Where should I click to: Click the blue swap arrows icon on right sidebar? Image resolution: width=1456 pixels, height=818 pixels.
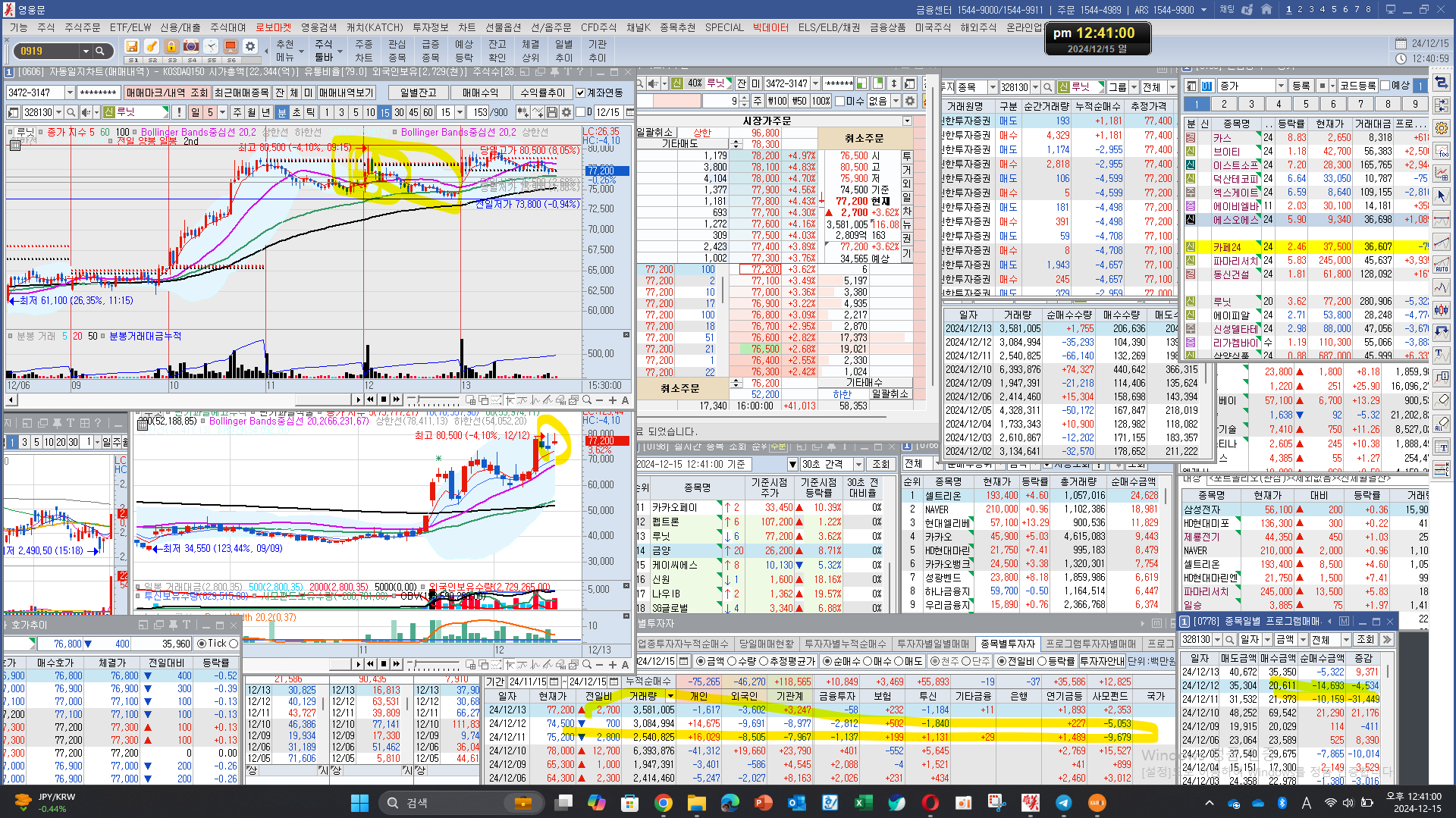(x=1442, y=83)
